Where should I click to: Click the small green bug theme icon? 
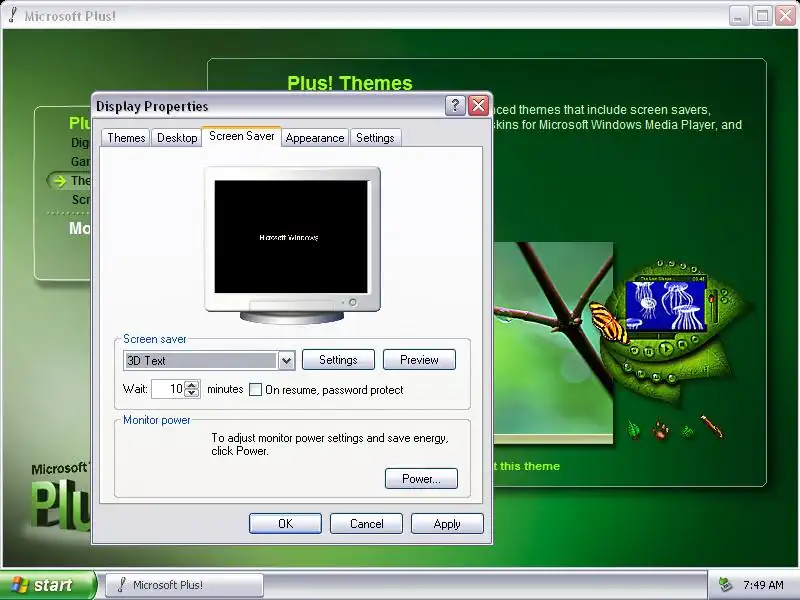687,431
